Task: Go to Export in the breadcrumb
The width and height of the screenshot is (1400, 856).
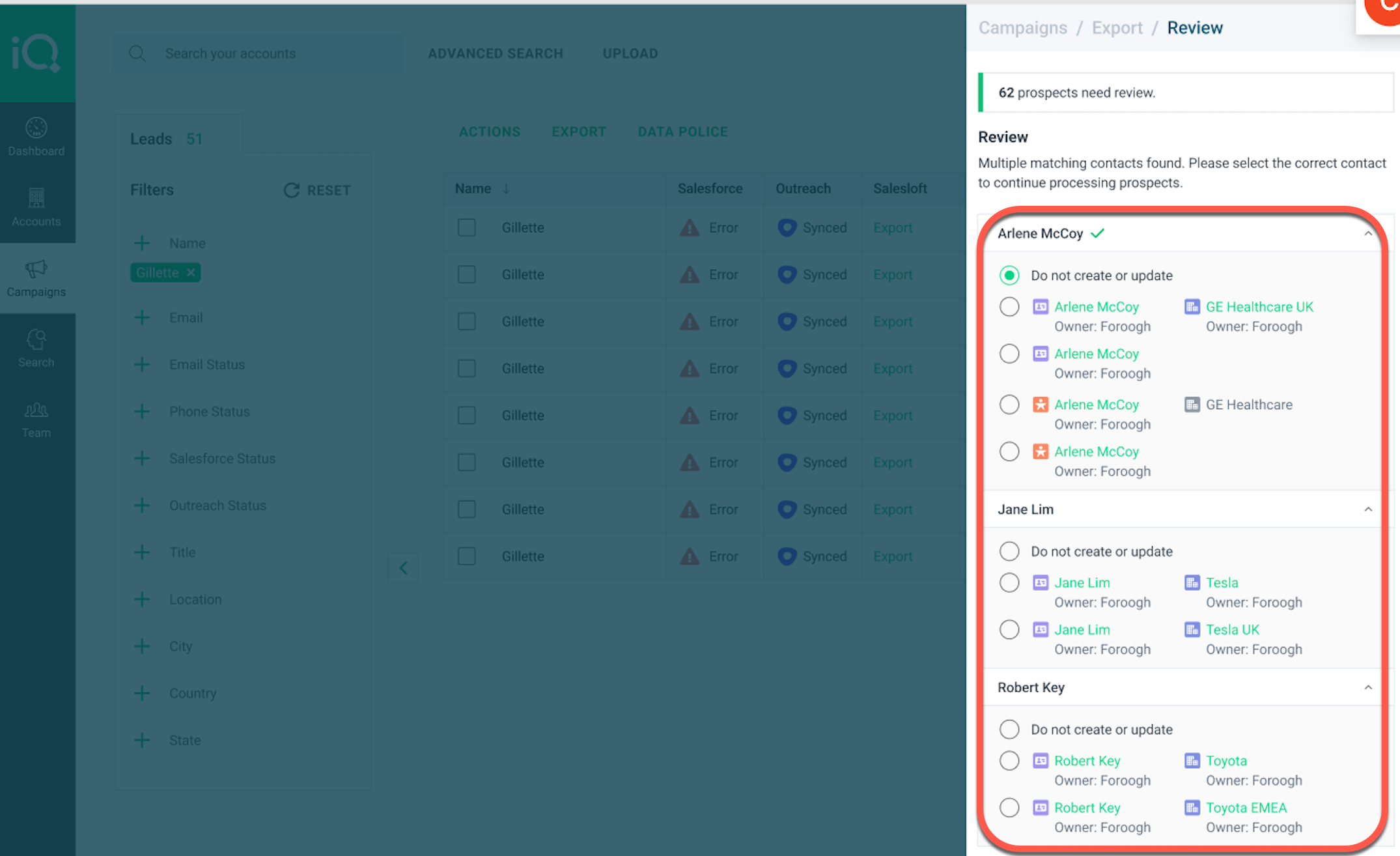Action: point(1117,28)
